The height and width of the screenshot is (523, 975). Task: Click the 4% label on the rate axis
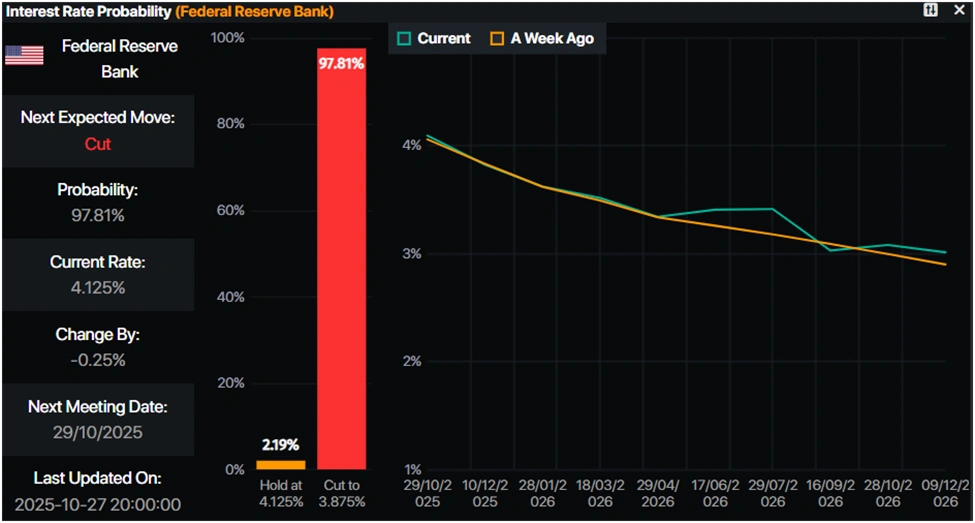[x=411, y=146]
